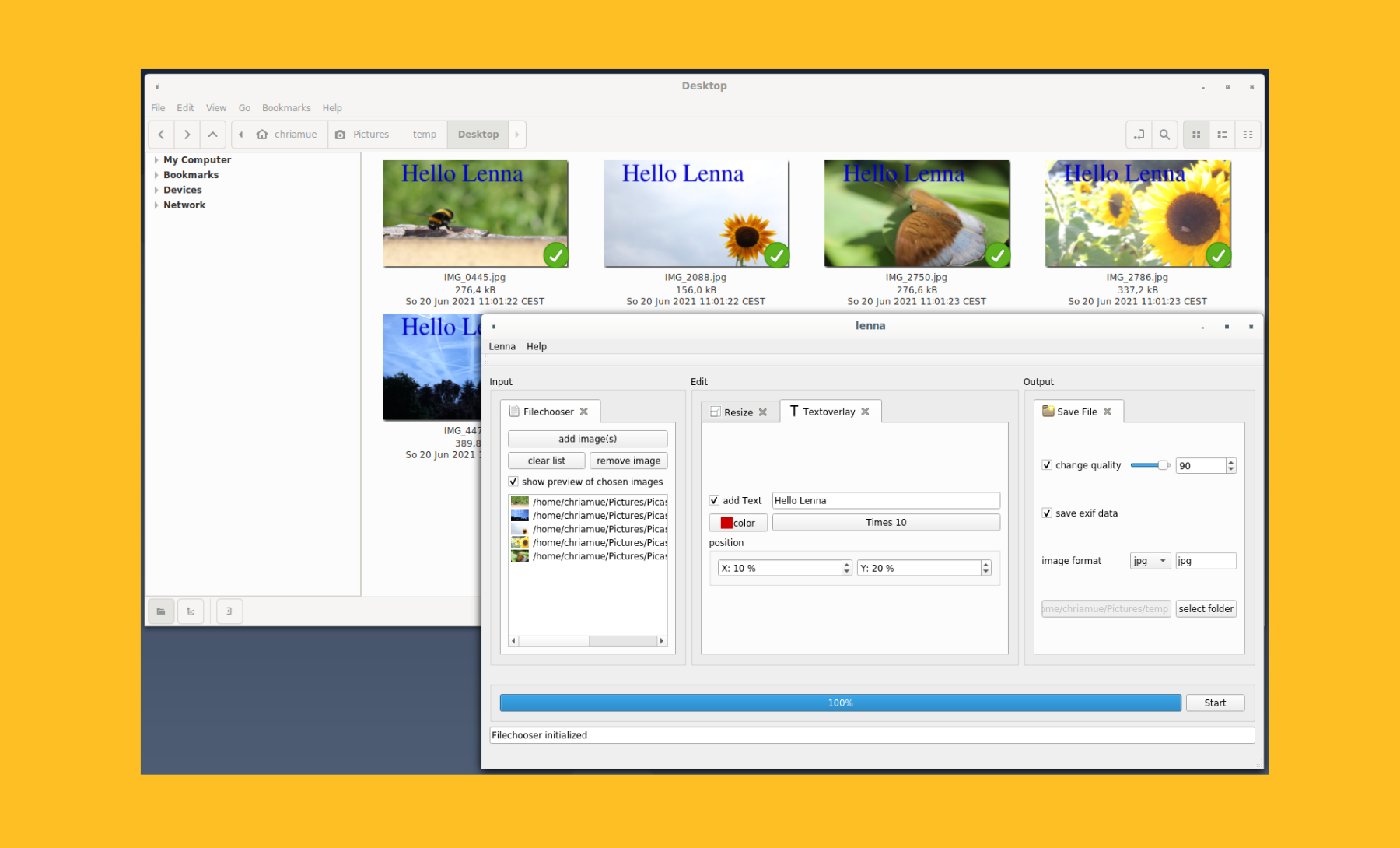The width and height of the screenshot is (1400, 848).
Task: Increase the quality value 90 stepper
Action: [x=1230, y=462]
